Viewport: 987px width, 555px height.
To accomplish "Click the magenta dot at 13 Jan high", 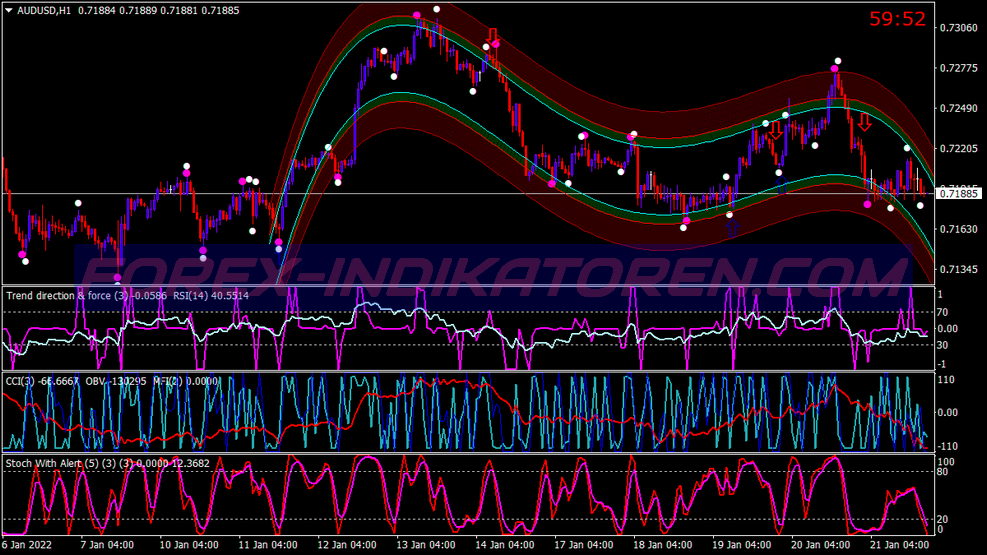I will point(417,16).
